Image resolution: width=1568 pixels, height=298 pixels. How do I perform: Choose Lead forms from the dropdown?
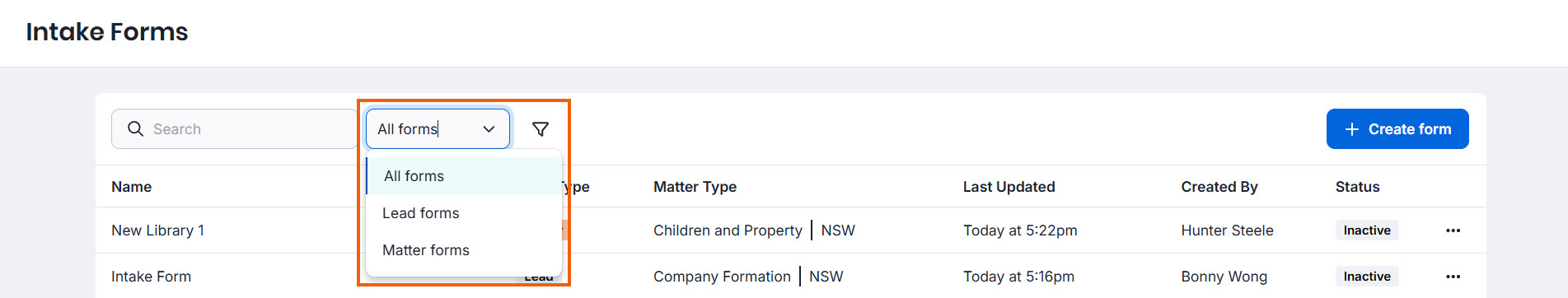pyautogui.click(x=464, y=213)
